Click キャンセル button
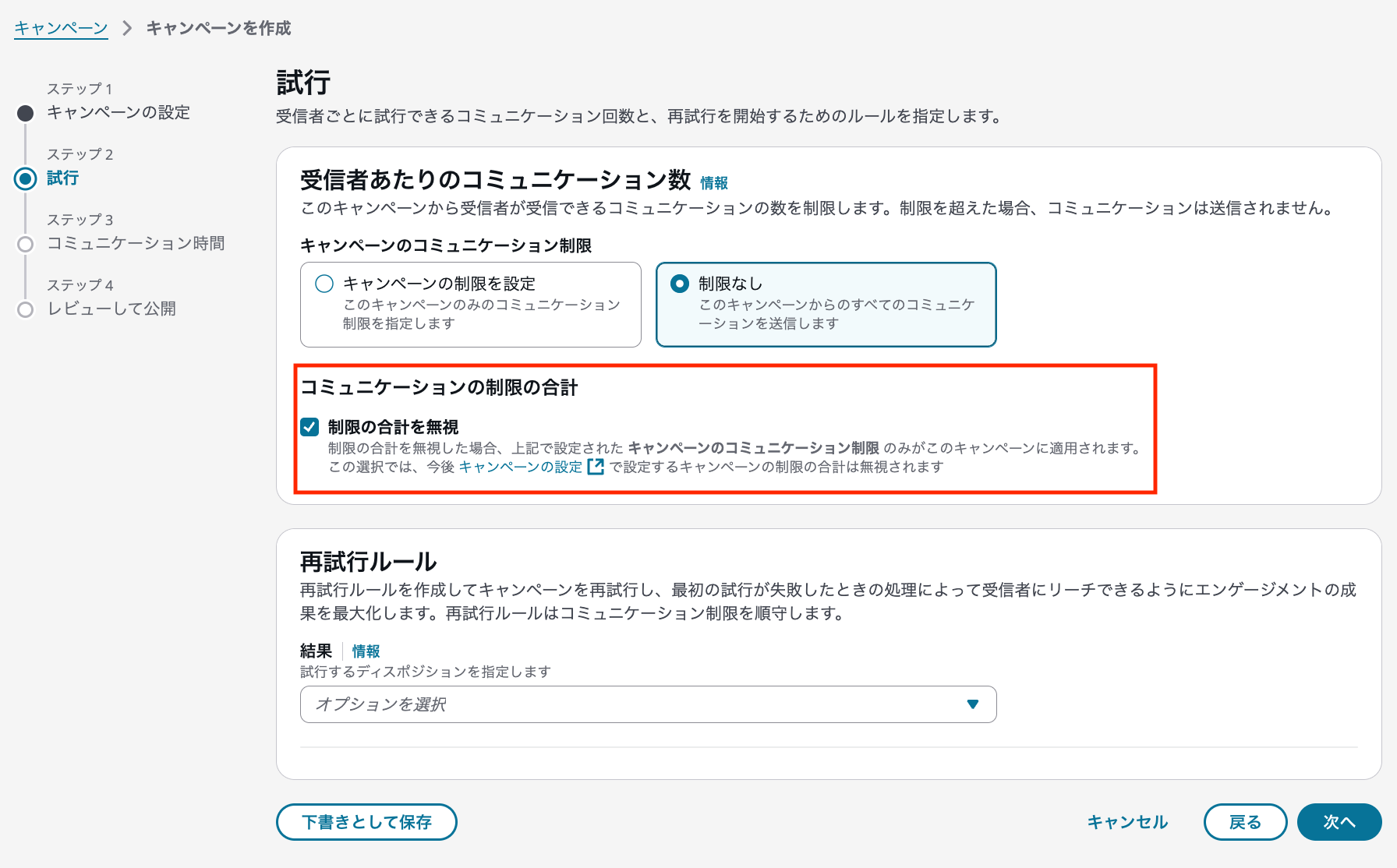1397x868 pixels. (1127, 822)
